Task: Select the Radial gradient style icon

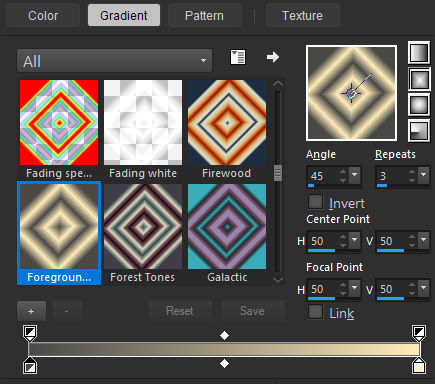Action: pyautogui.click(x=419, y=131)
